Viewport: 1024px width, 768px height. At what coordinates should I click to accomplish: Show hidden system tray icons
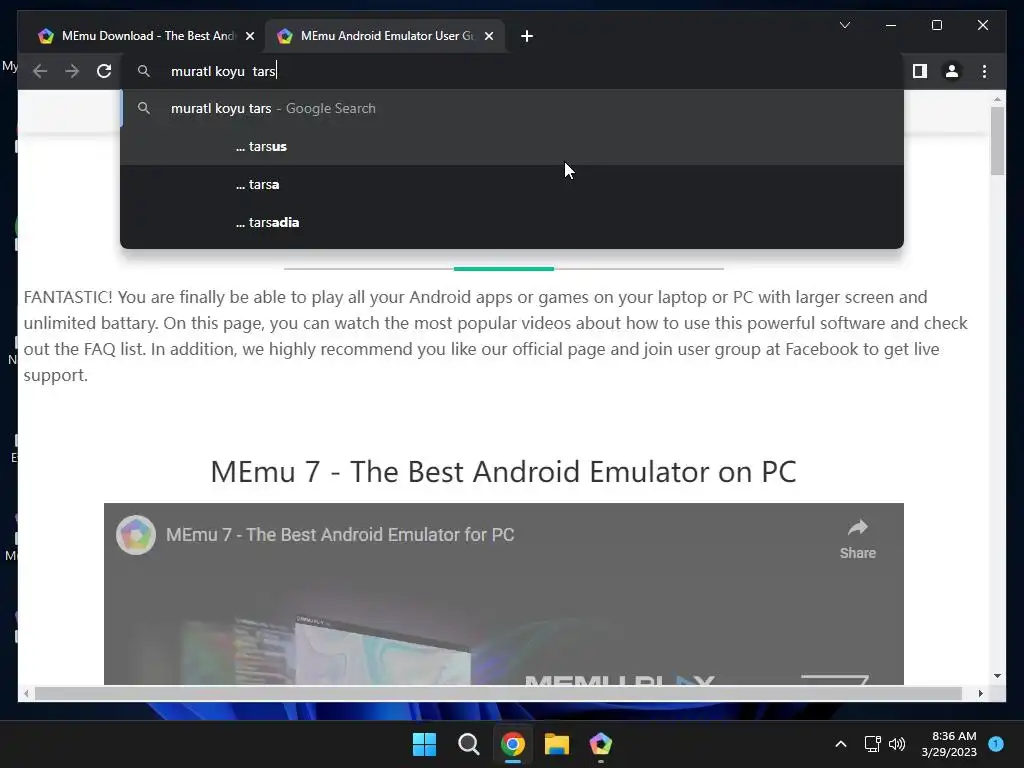pyautogui.click(x=841, y=744)
